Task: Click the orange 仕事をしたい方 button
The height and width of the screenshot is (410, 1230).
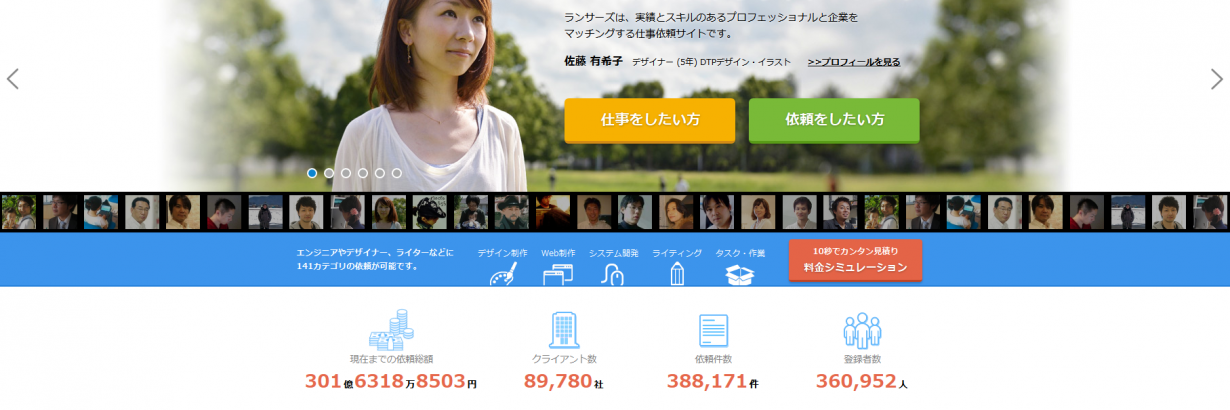Action: click(x=650, y=120)
